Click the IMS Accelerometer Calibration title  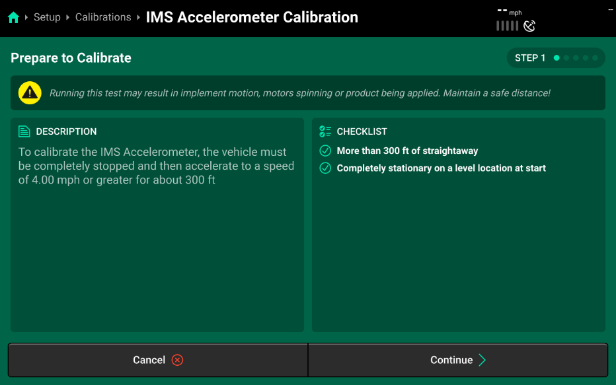[x=252, y=17]
